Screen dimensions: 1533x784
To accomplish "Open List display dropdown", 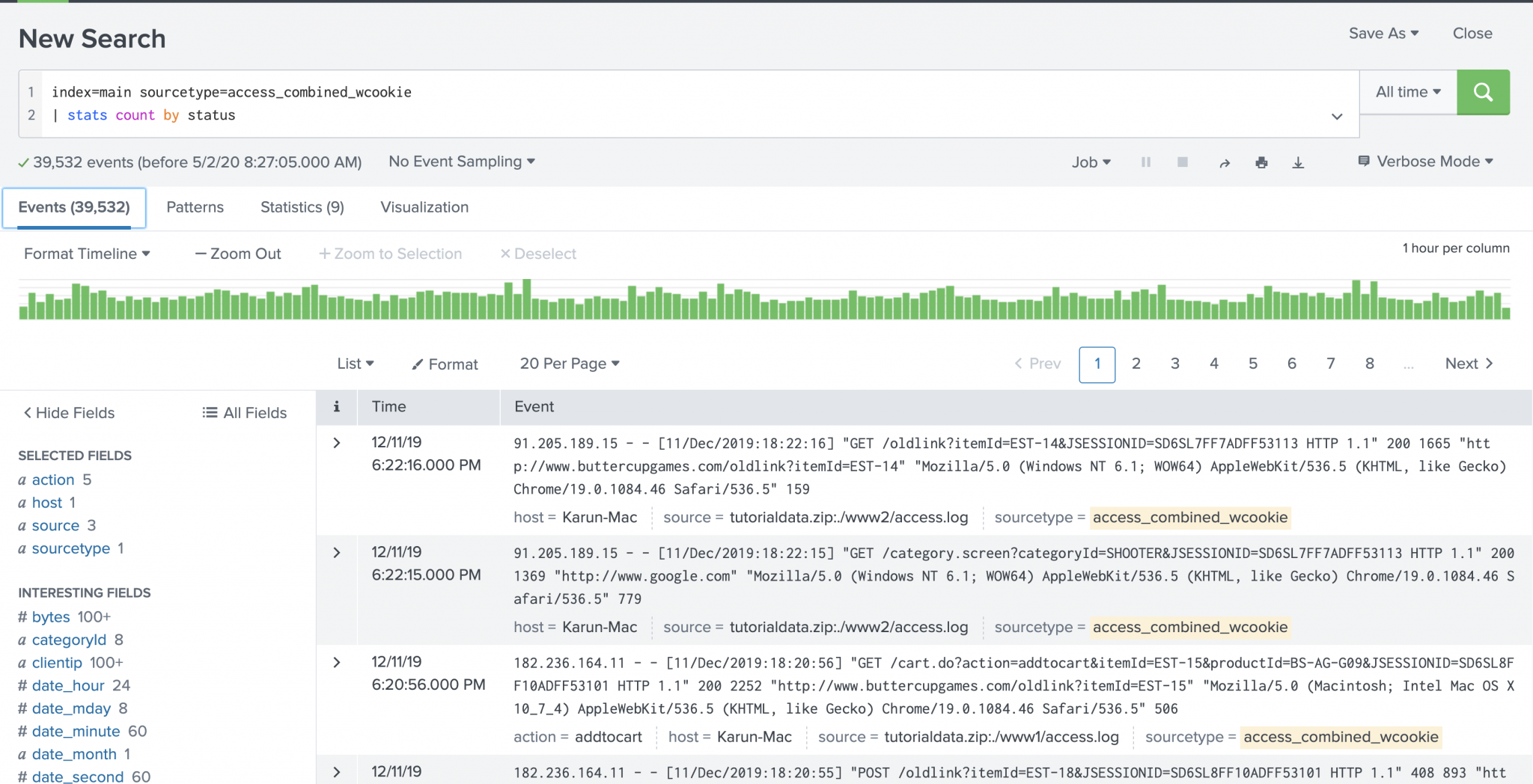I will tap(356, 364).
